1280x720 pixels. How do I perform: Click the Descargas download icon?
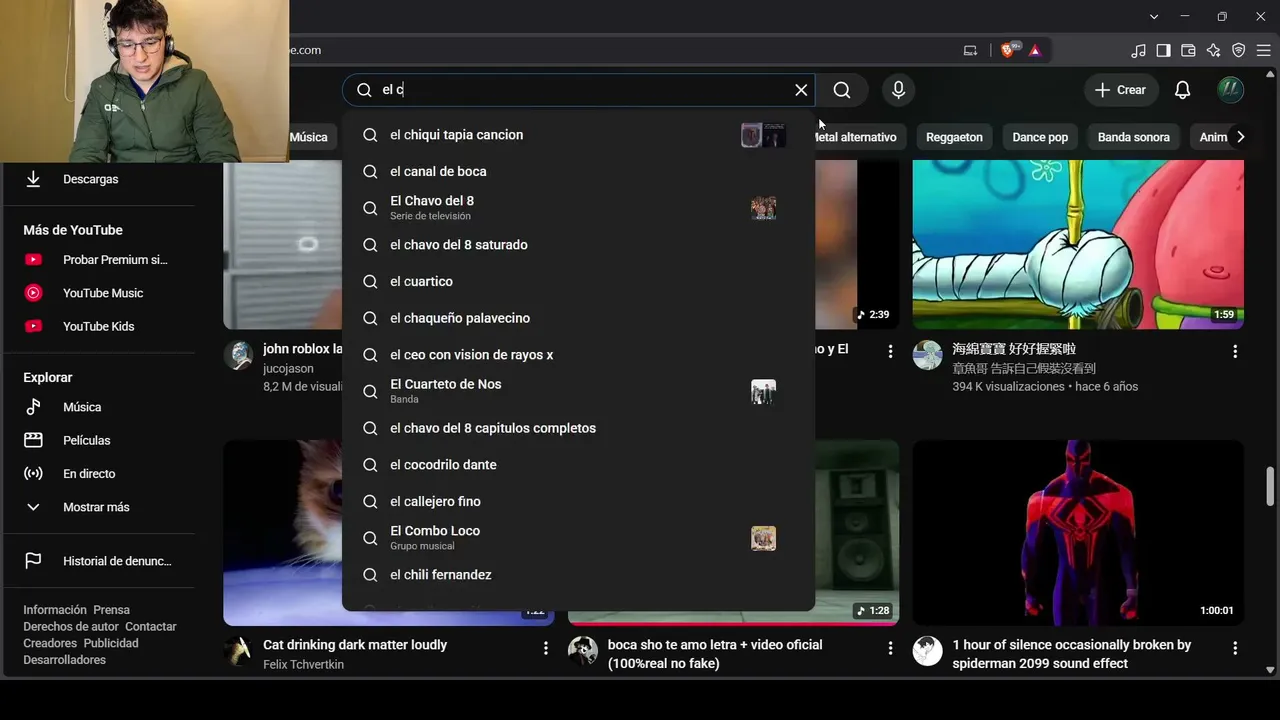pos(33,179)
